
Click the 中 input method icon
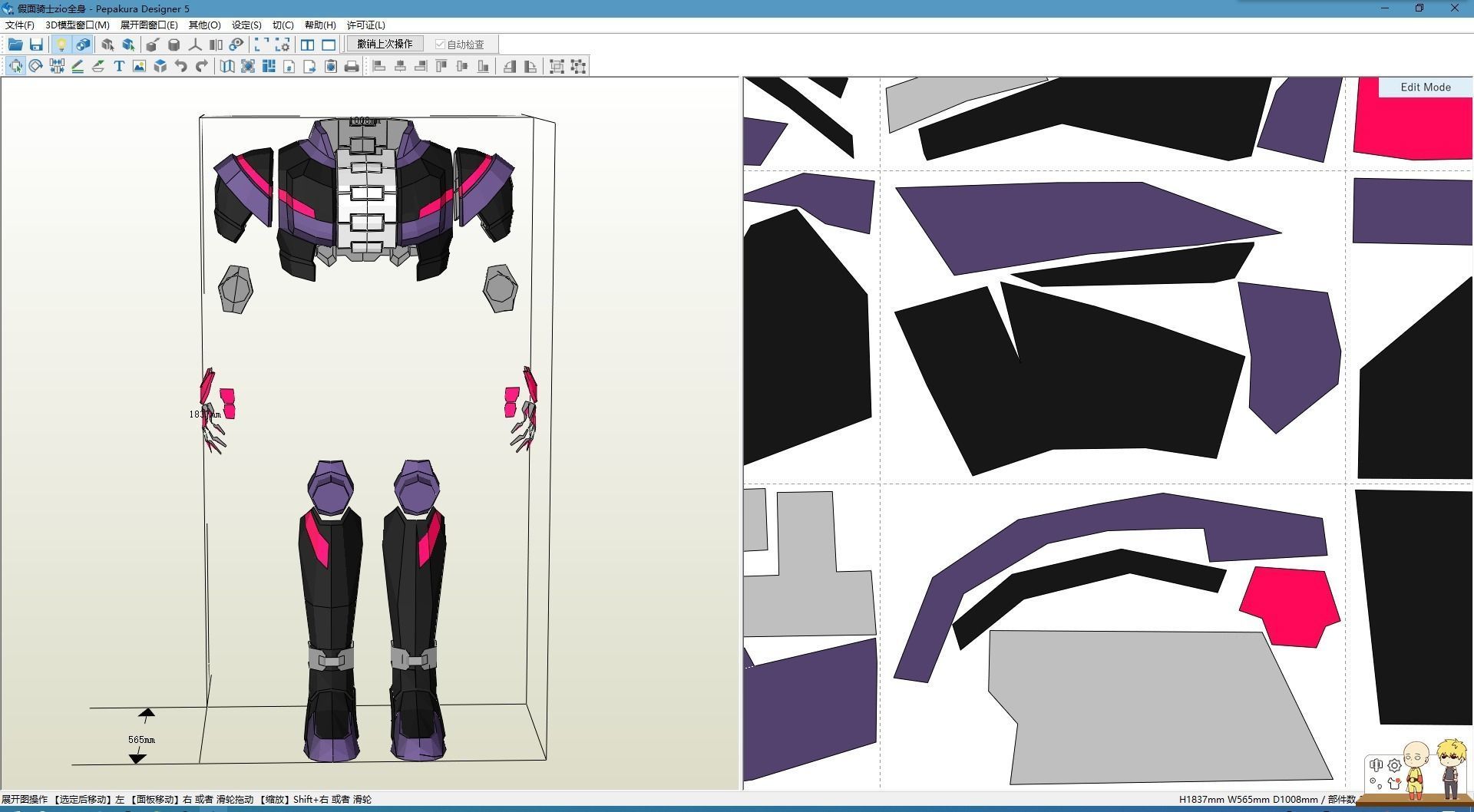click(1376, 765)
